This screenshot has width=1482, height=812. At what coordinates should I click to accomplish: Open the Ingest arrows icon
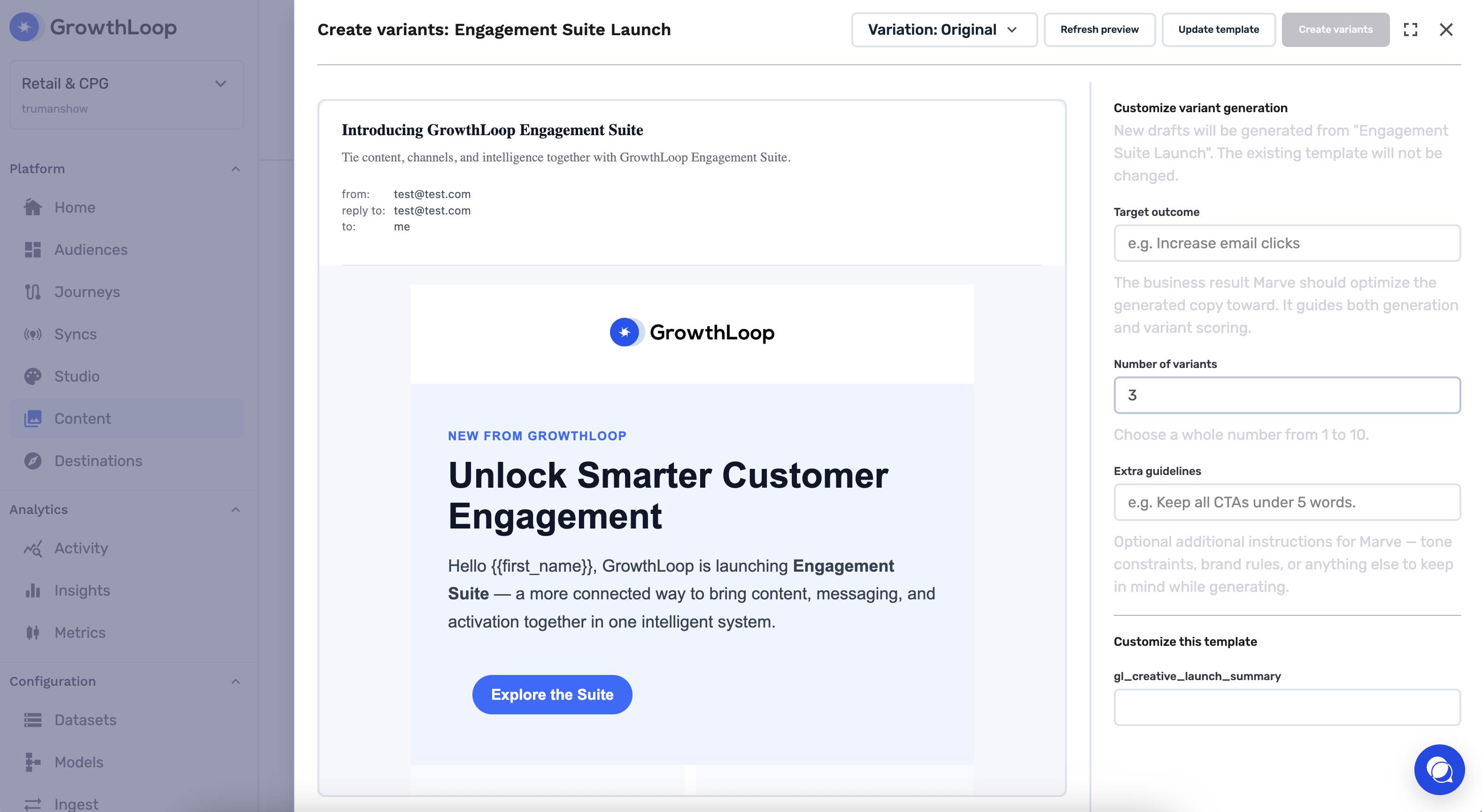point(33,804)
